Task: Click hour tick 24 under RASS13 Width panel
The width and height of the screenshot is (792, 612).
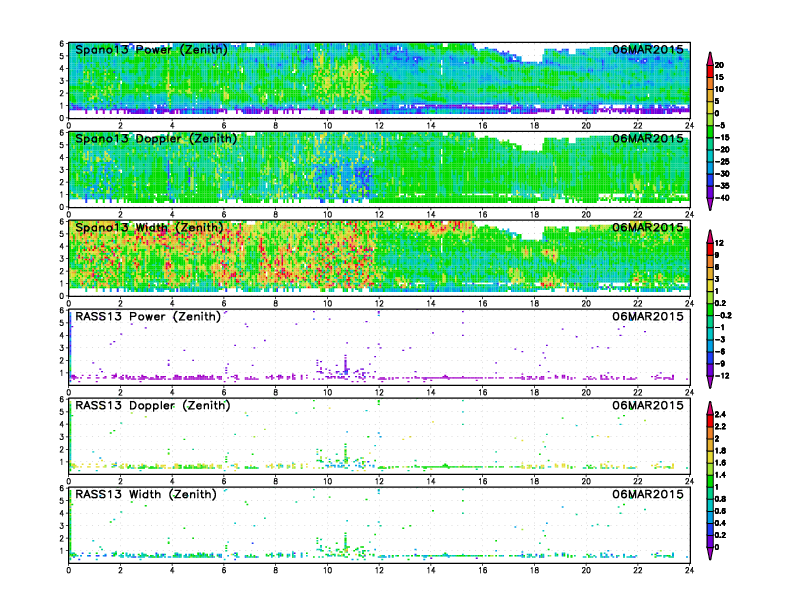Action: point(689,570)
